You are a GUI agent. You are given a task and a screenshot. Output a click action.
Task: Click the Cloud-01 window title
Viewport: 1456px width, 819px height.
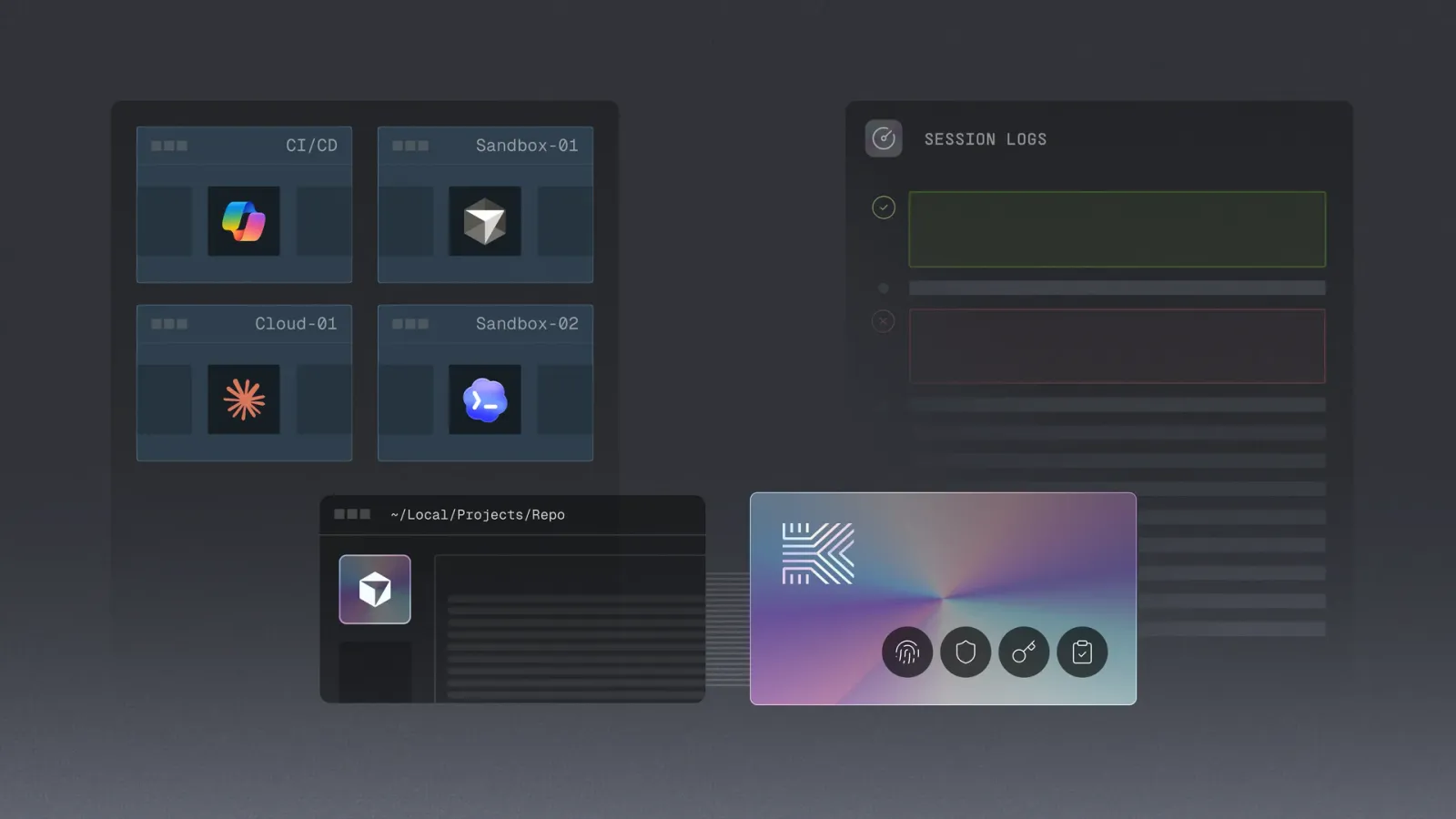point(296,324)
